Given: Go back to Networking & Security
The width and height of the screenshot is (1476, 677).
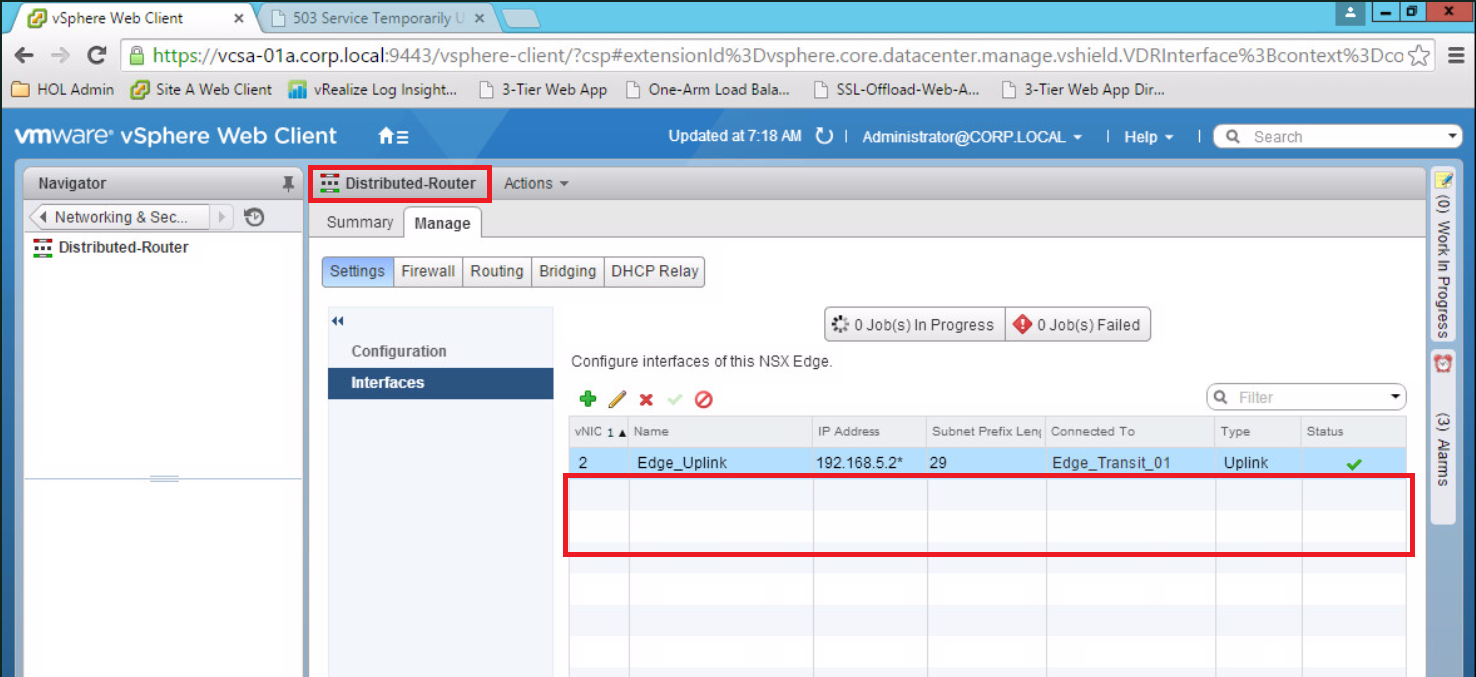Looking at the screenshot, I should click(x=120, y=217).
